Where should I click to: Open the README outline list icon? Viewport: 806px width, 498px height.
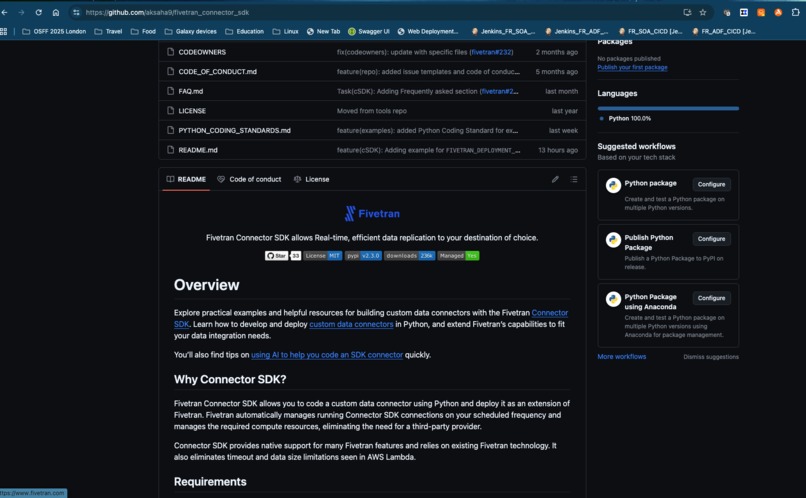[574, 179]
